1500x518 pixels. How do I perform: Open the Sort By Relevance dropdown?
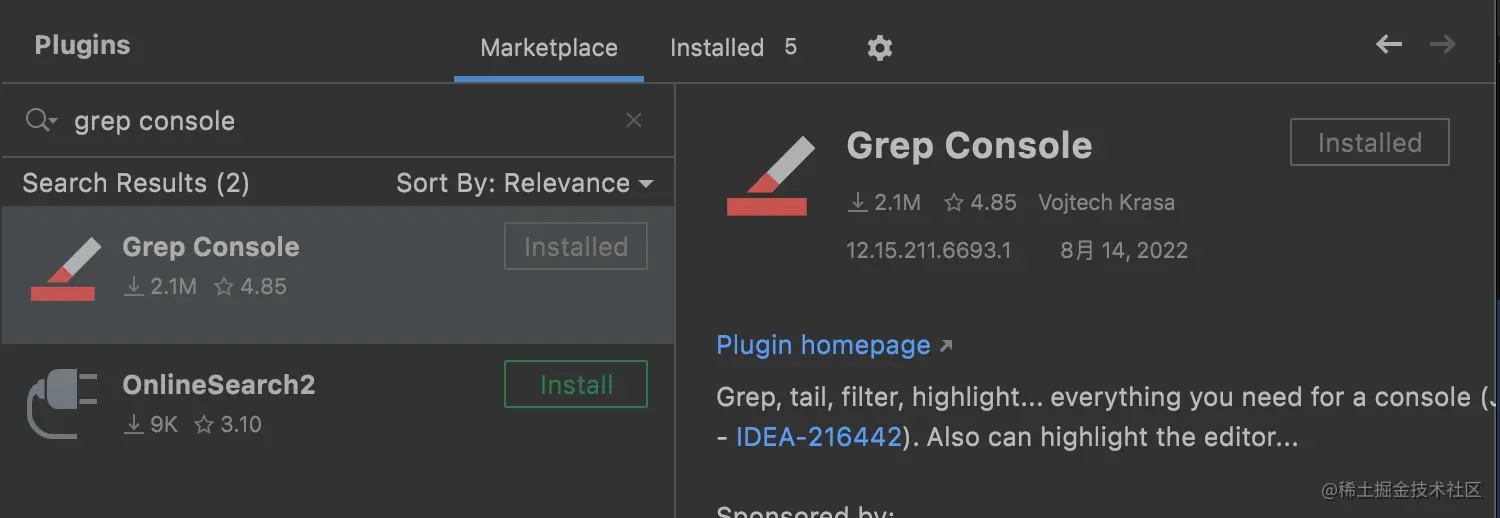[524, 184]
